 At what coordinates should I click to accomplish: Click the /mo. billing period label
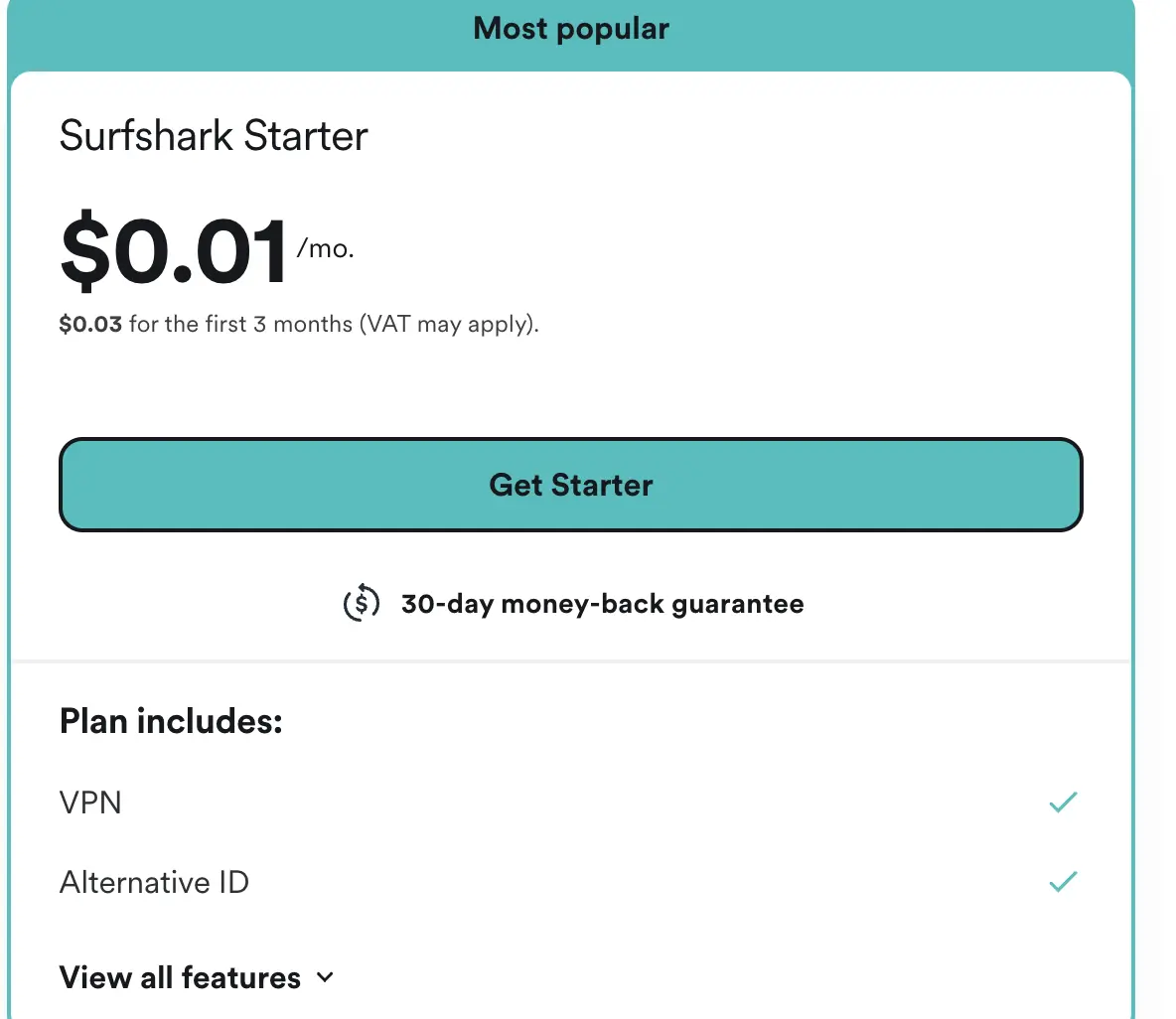(x=326, y=248)
